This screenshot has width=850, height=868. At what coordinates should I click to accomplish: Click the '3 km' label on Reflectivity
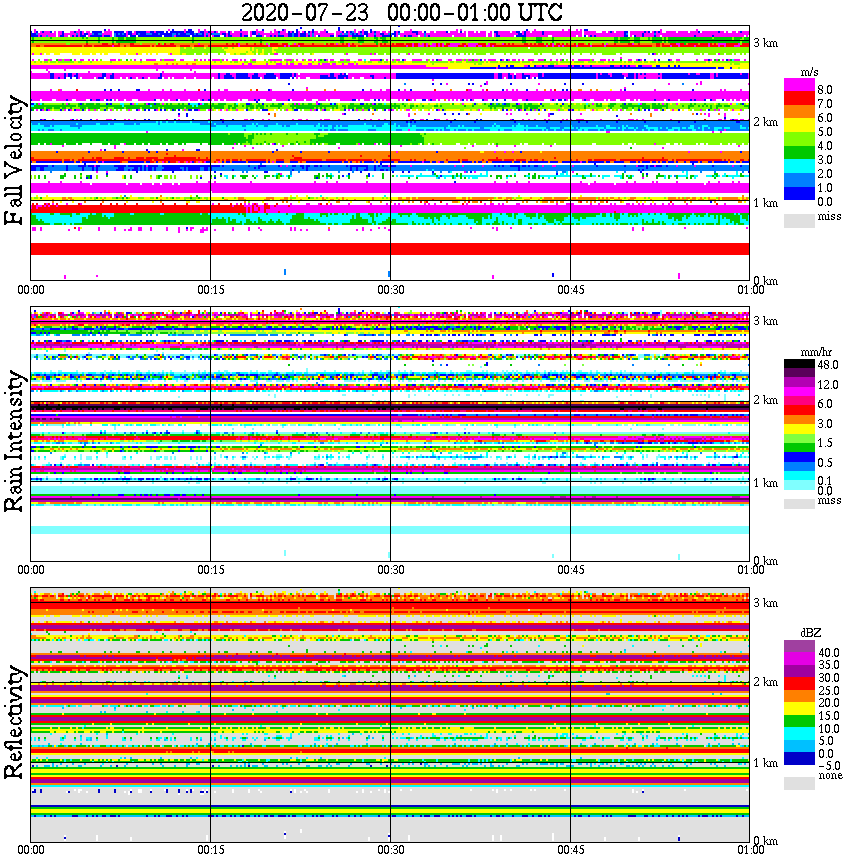click(x=765, y=603)
